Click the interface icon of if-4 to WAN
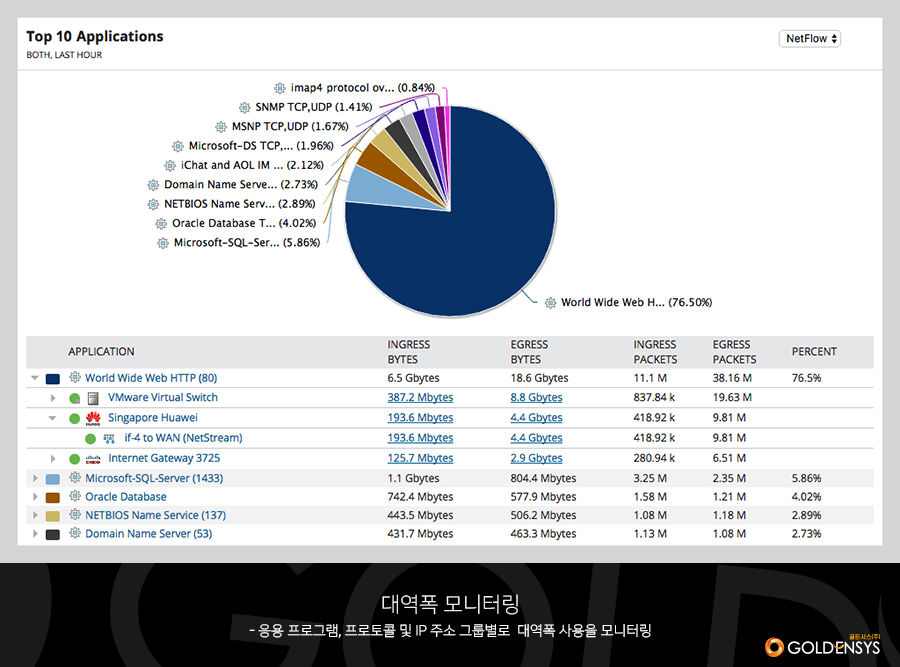 pos(109,439)
